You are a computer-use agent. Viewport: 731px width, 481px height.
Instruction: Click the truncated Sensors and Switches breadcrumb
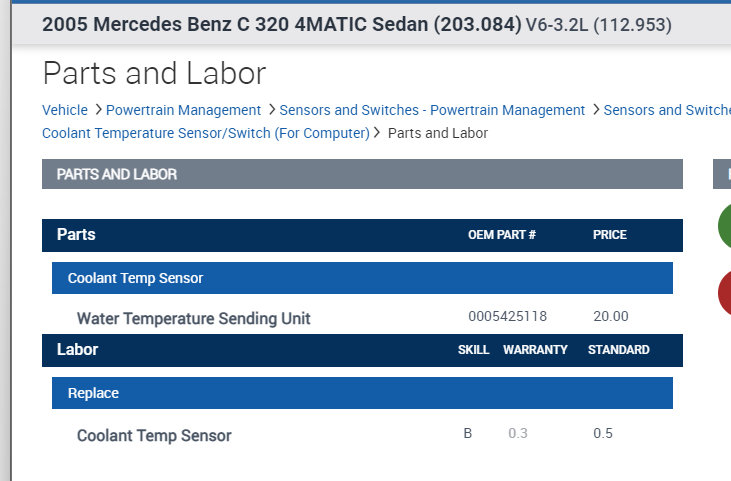pos(666,110)
